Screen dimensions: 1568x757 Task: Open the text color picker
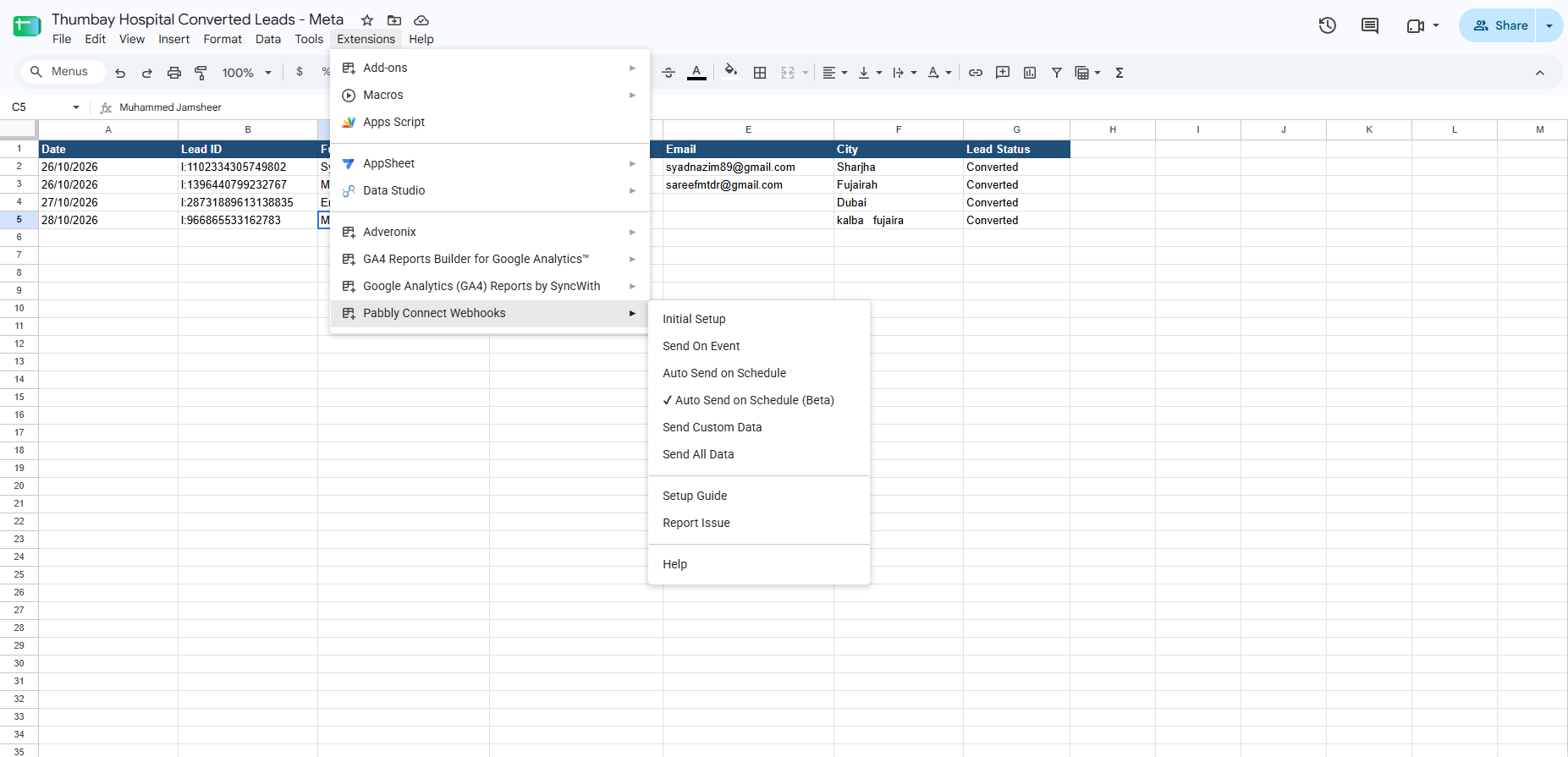(x=696, y=73)
